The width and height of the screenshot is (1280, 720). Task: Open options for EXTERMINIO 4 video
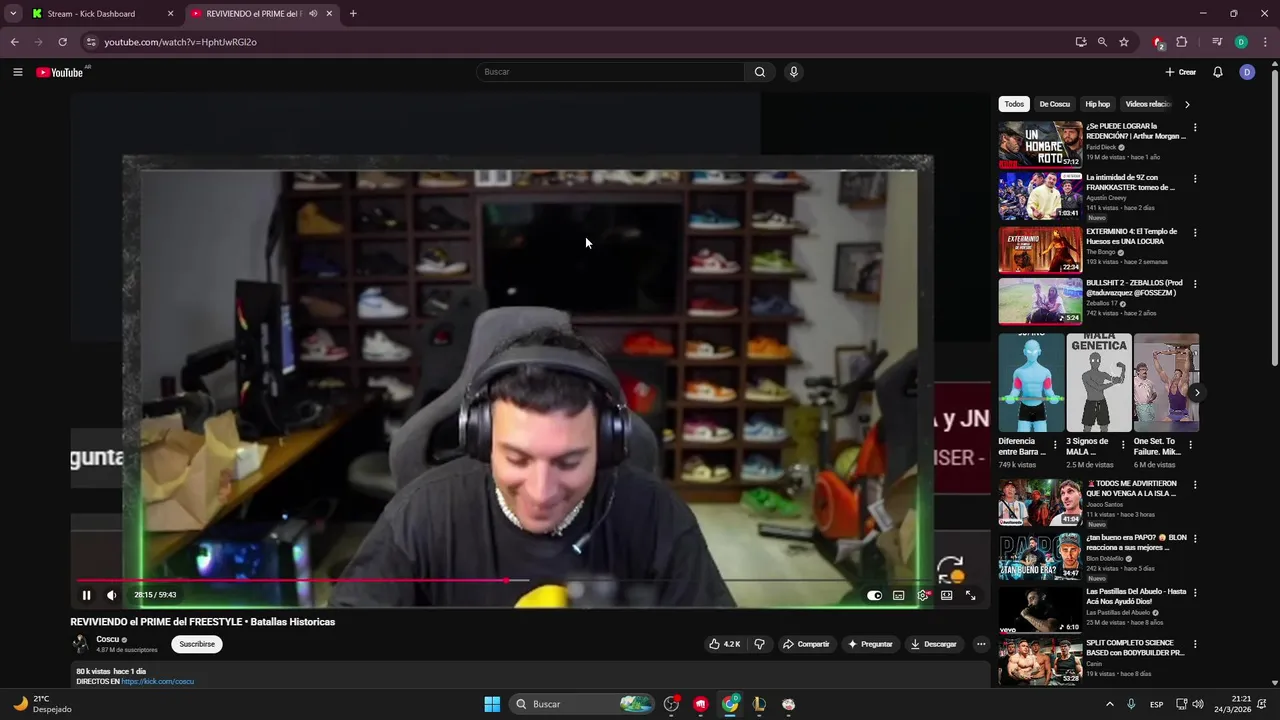[x=1195, y=233]
